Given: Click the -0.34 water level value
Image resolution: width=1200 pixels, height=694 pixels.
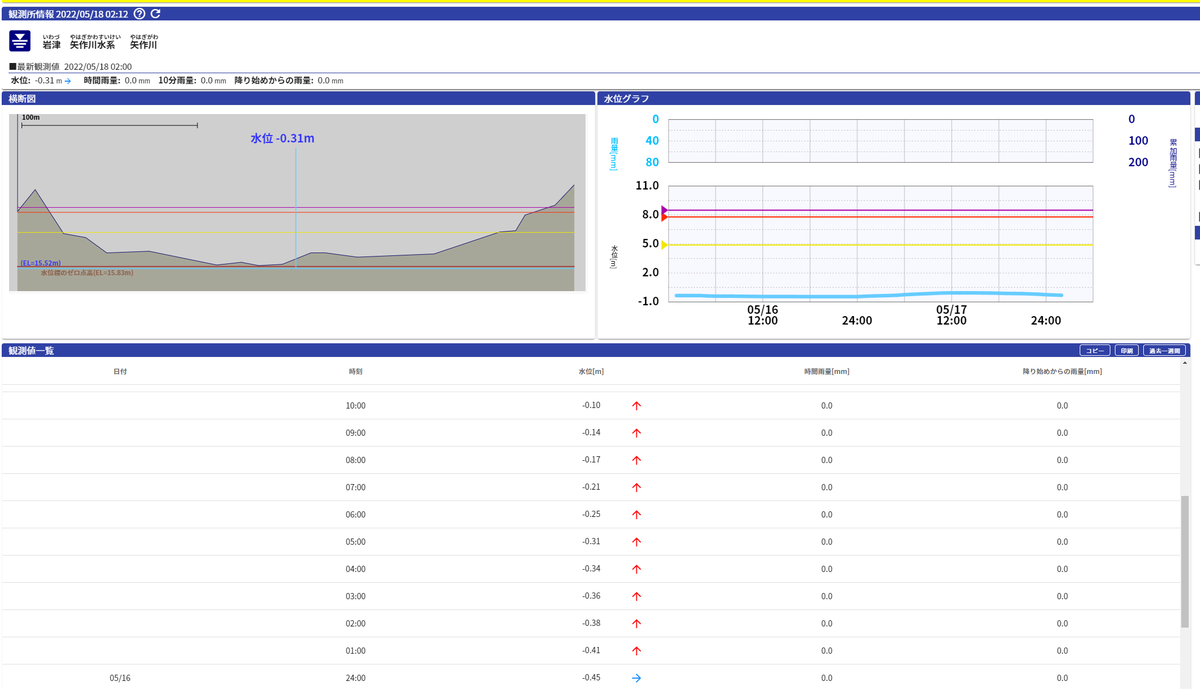Looking at the screenshot, I should [x=591, y=569].
